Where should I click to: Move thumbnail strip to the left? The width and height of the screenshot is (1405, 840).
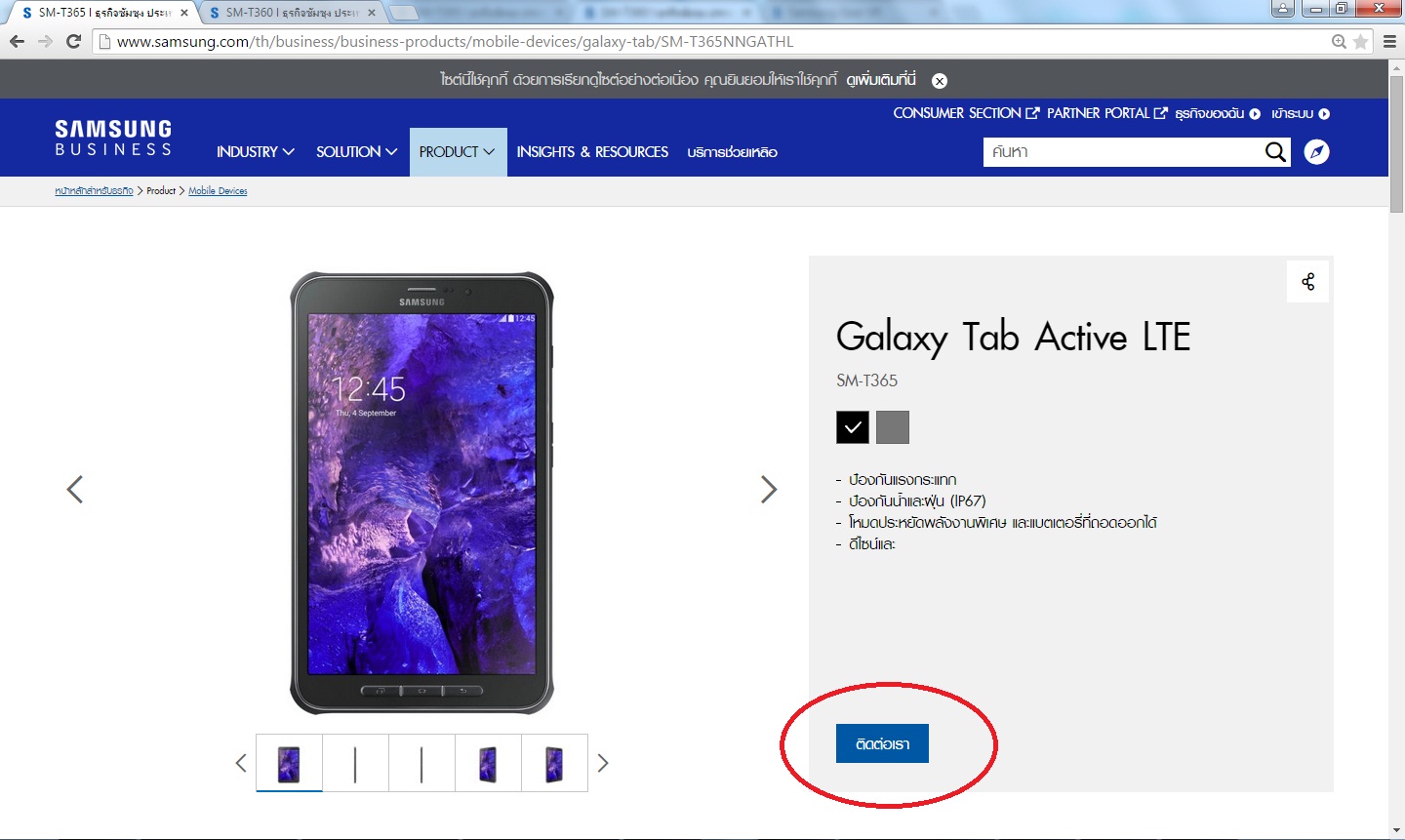click(241, 763)
